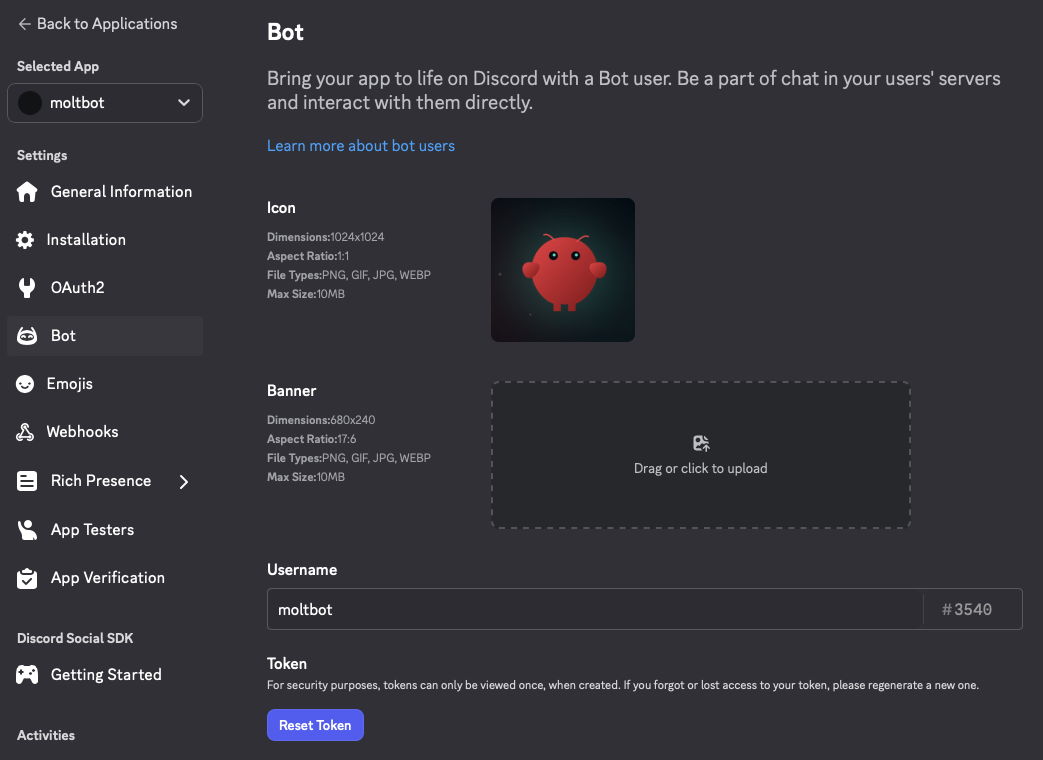
Task: Follow the Learn more about bot users link
Action: click(x=361, y=146)
